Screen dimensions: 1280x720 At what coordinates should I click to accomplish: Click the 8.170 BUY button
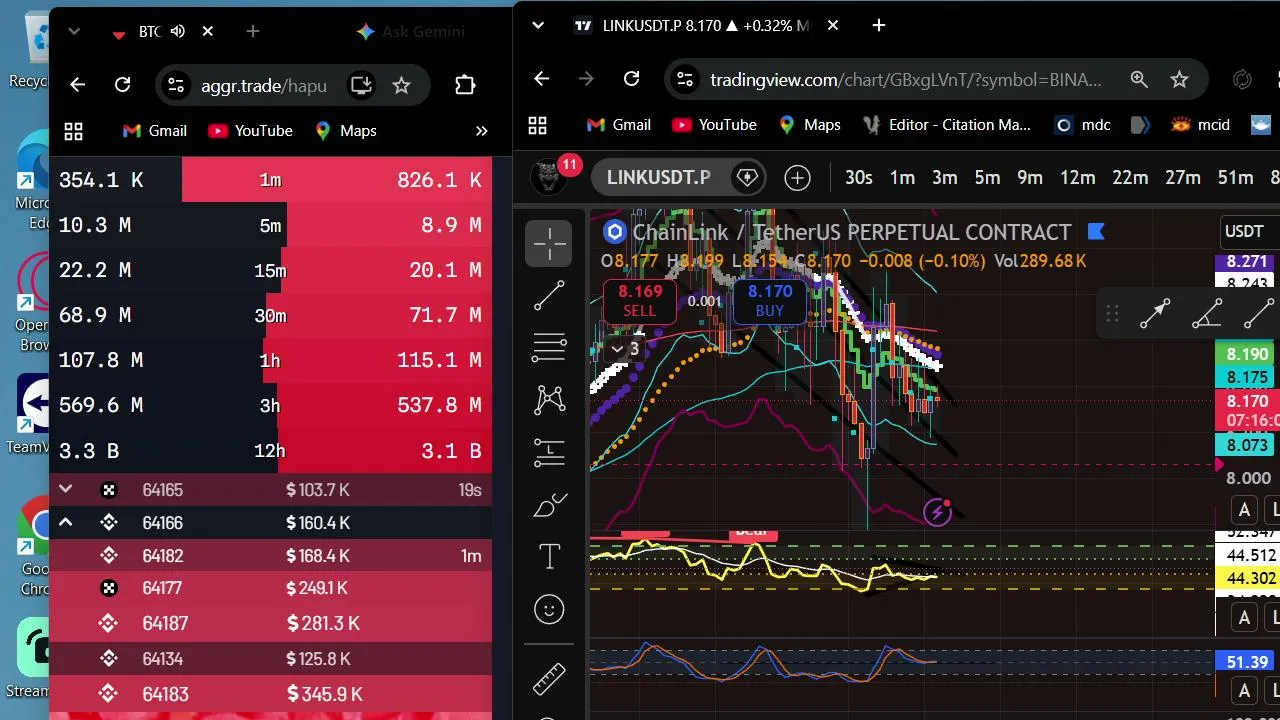coord(770,301)
